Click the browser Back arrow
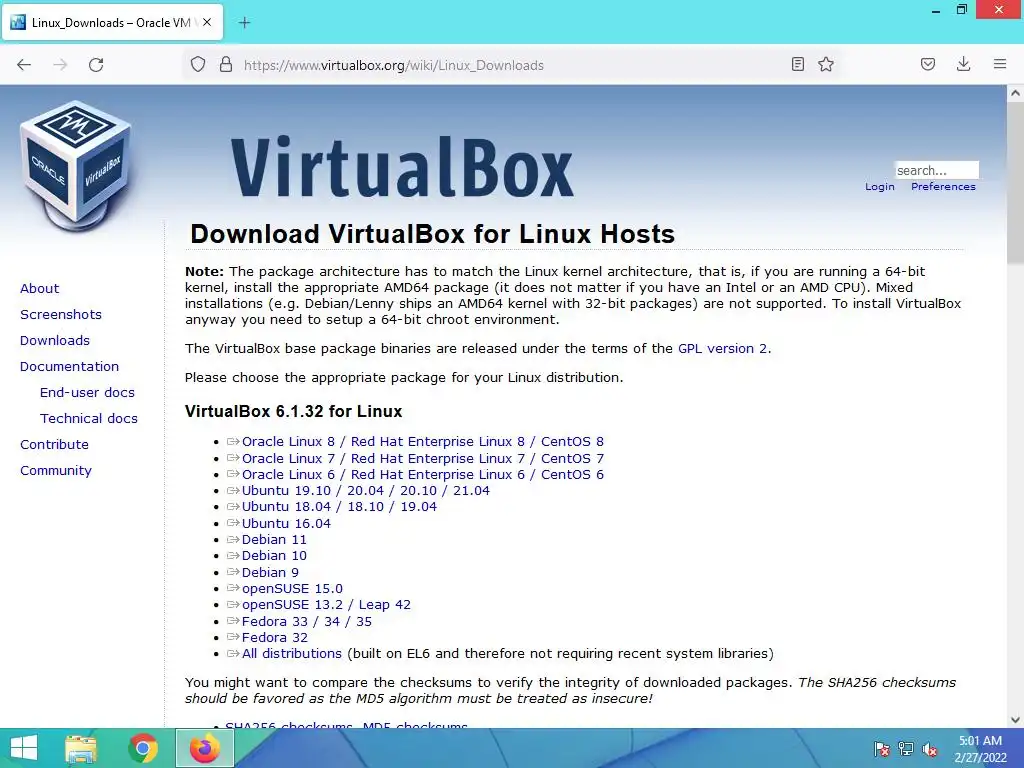 tap(24, 65)
